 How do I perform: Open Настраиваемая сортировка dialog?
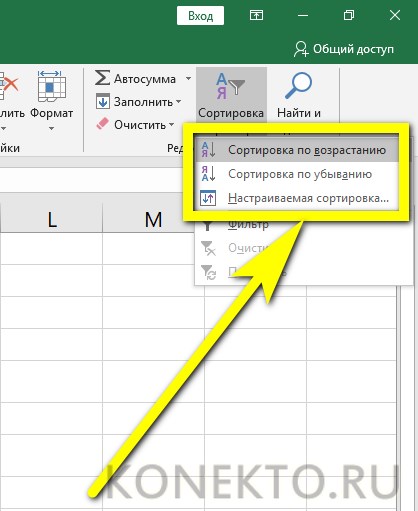pos(297,198)
